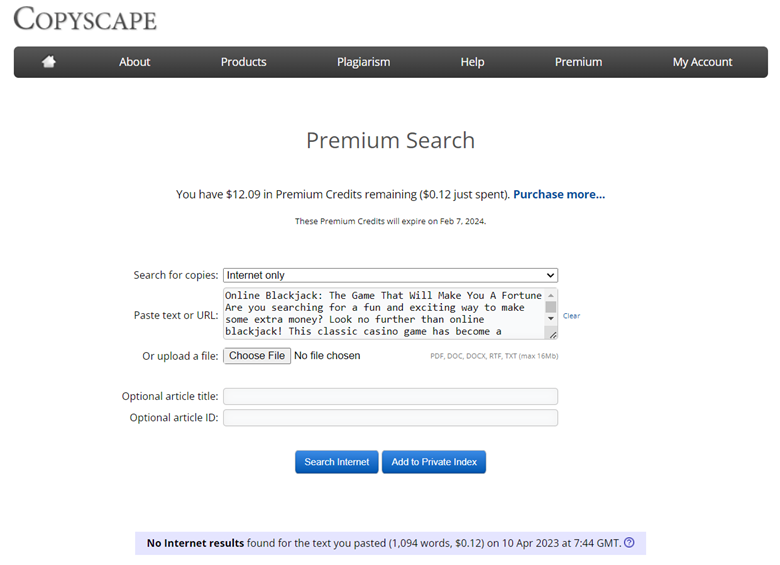This screenshot has width=780, height=565.
Task: Click the Purchase more link
Action: [559, 194]
